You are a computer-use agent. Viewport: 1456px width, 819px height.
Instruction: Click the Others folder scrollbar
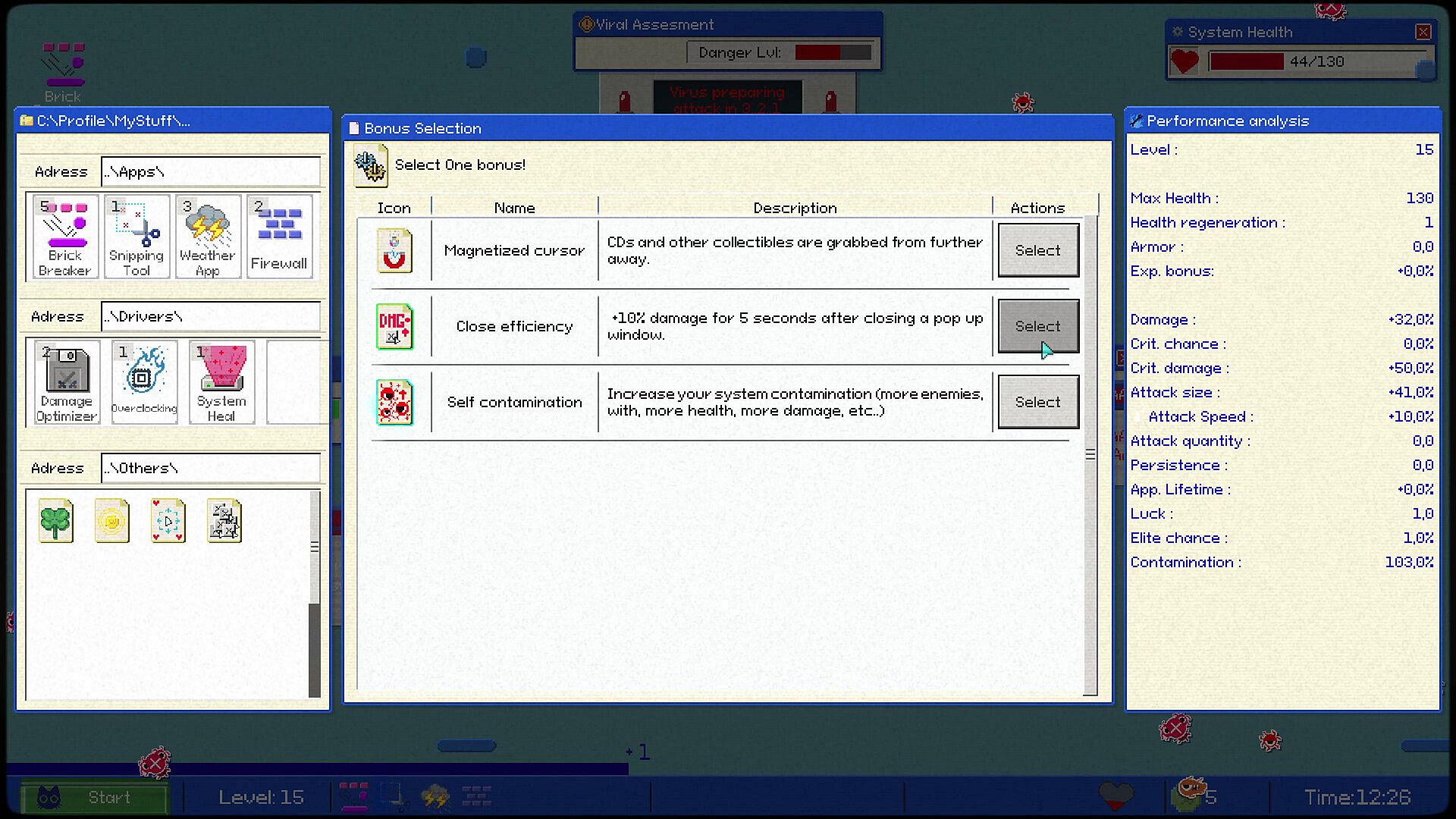click(x=315, y=594)
